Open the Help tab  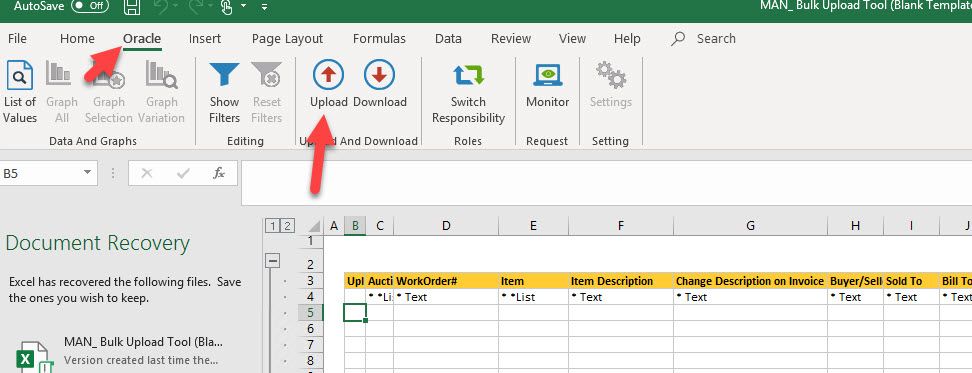pos(627,38)
